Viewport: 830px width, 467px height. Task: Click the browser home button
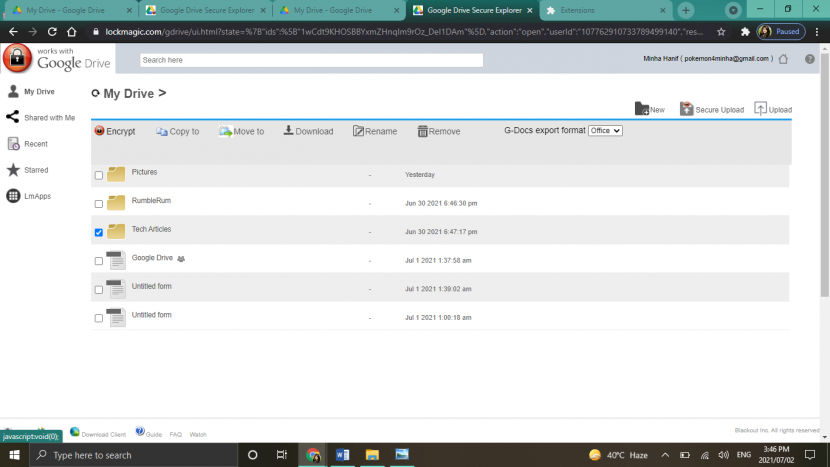point(71,32)
